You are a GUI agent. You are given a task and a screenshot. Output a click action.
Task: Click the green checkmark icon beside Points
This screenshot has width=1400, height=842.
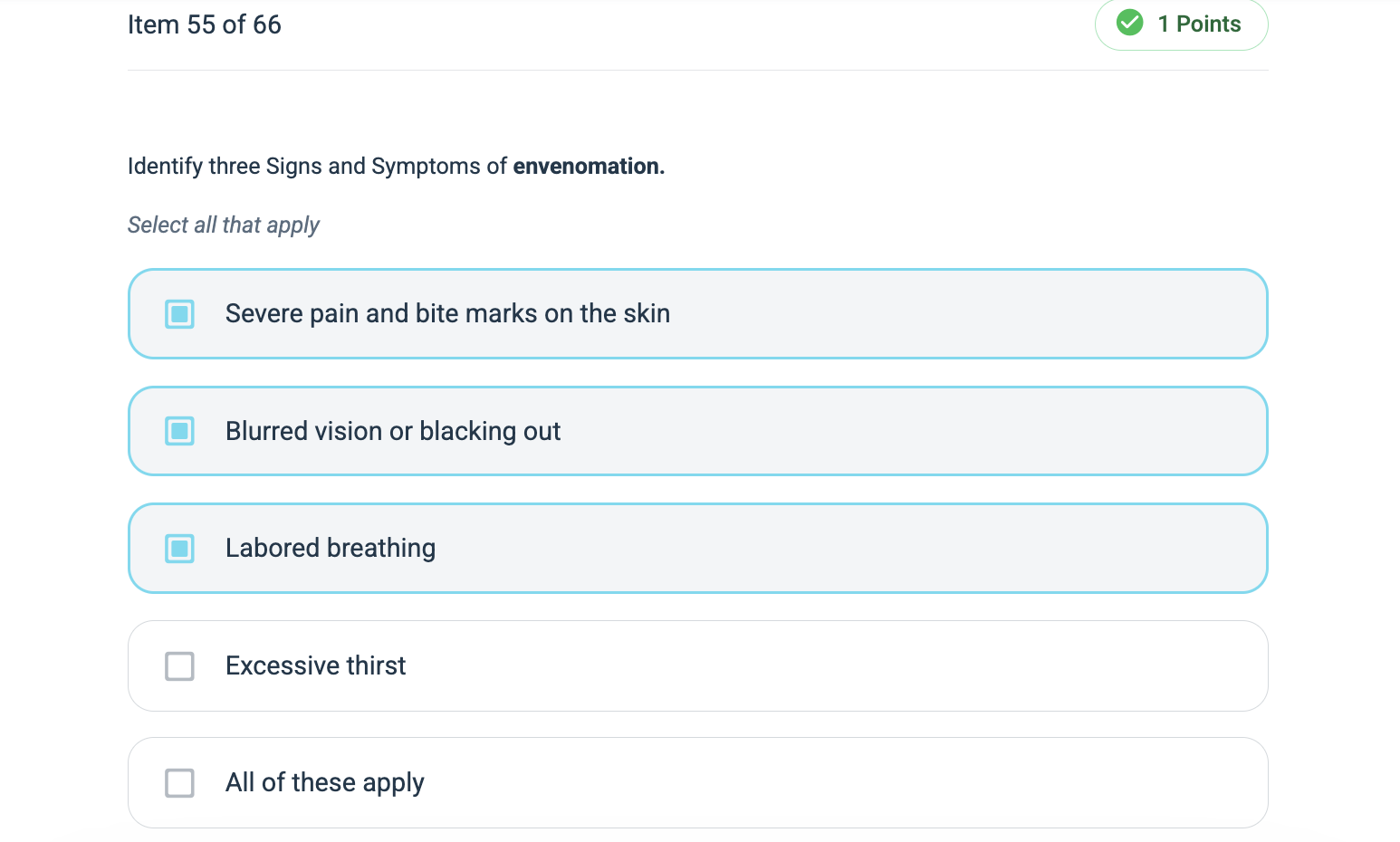1129,23
